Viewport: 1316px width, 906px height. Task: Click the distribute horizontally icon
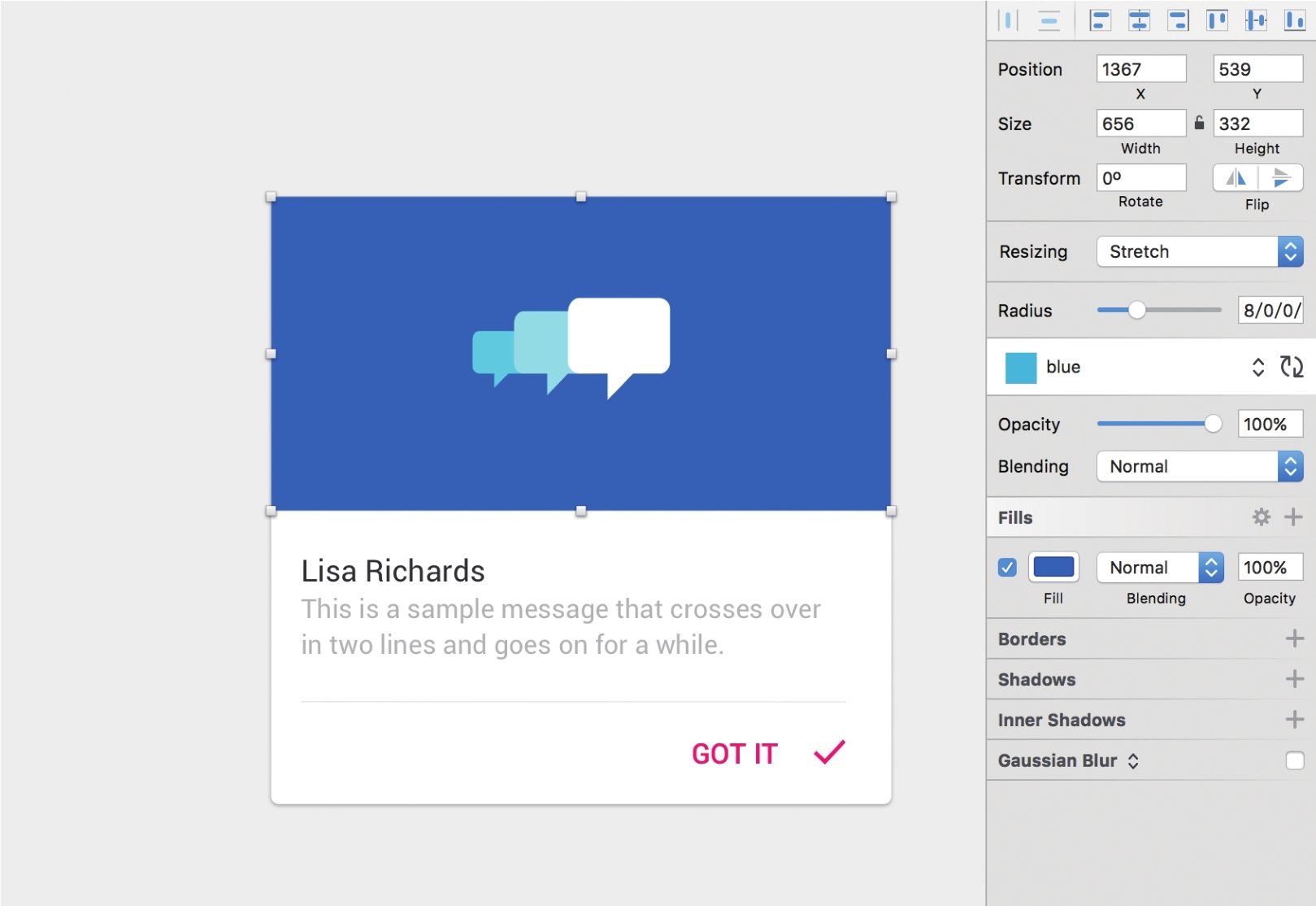pos(1008,20)
